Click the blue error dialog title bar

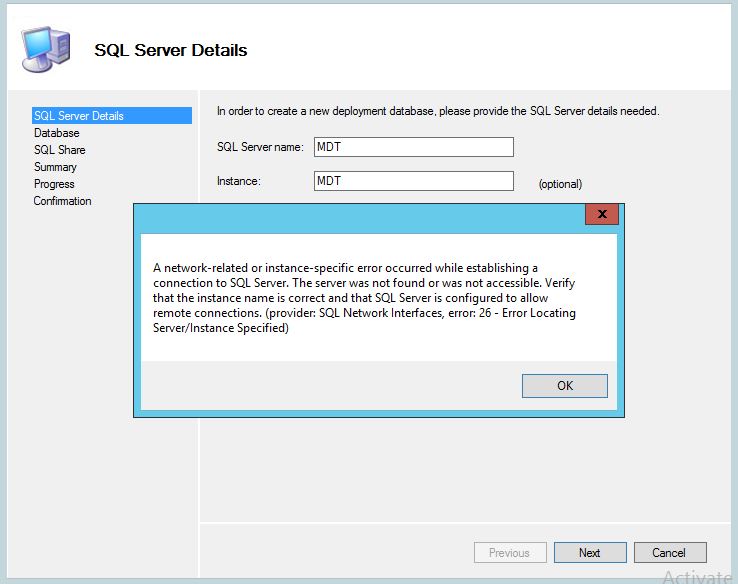point(360,219)
